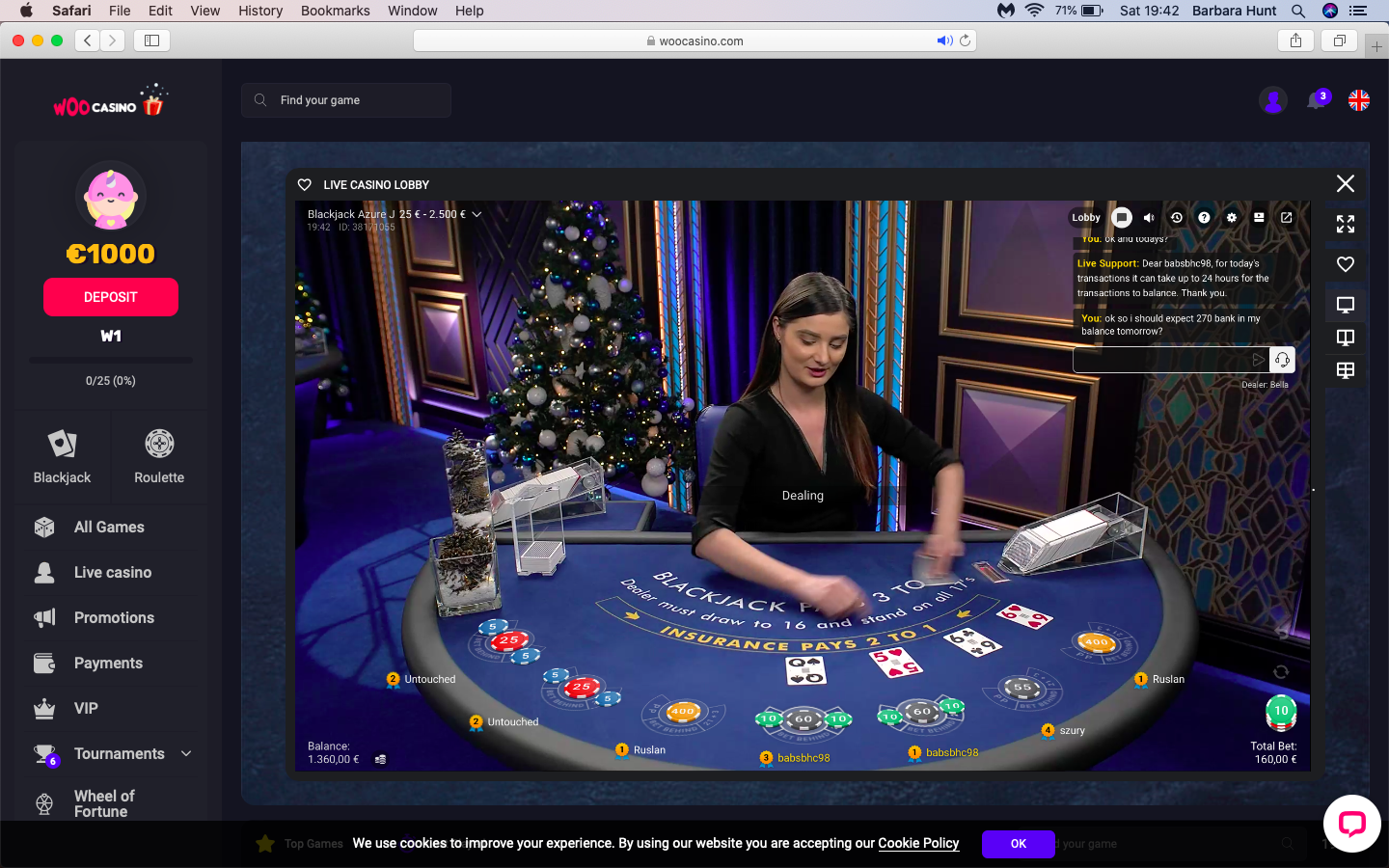This screenshot has height=868, width=1389.
Task: Open Payments in sidebar
Action: point(108,664)
